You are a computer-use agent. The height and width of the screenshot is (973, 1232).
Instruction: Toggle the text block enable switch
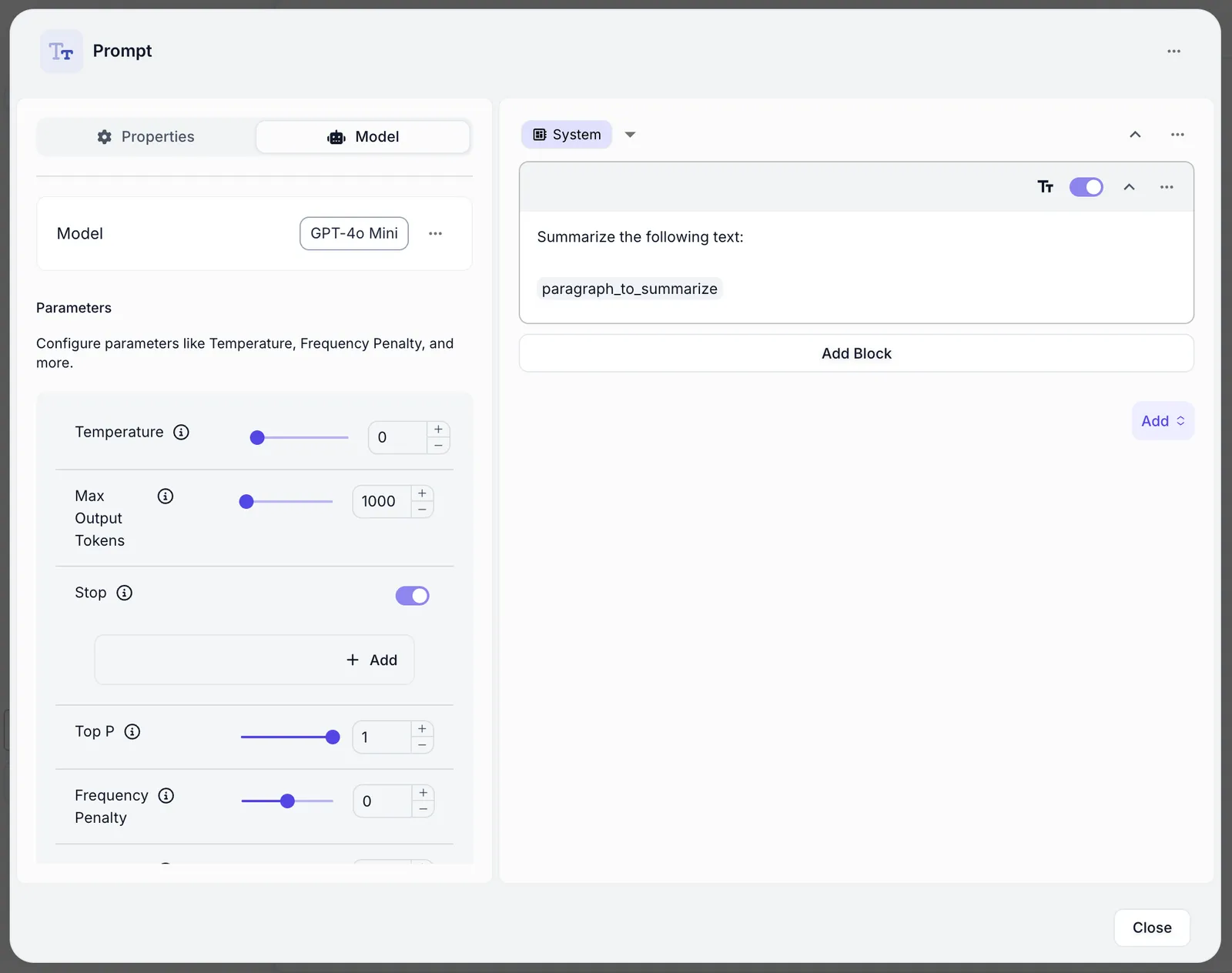pyautogui.click(x=1086, y=187)
